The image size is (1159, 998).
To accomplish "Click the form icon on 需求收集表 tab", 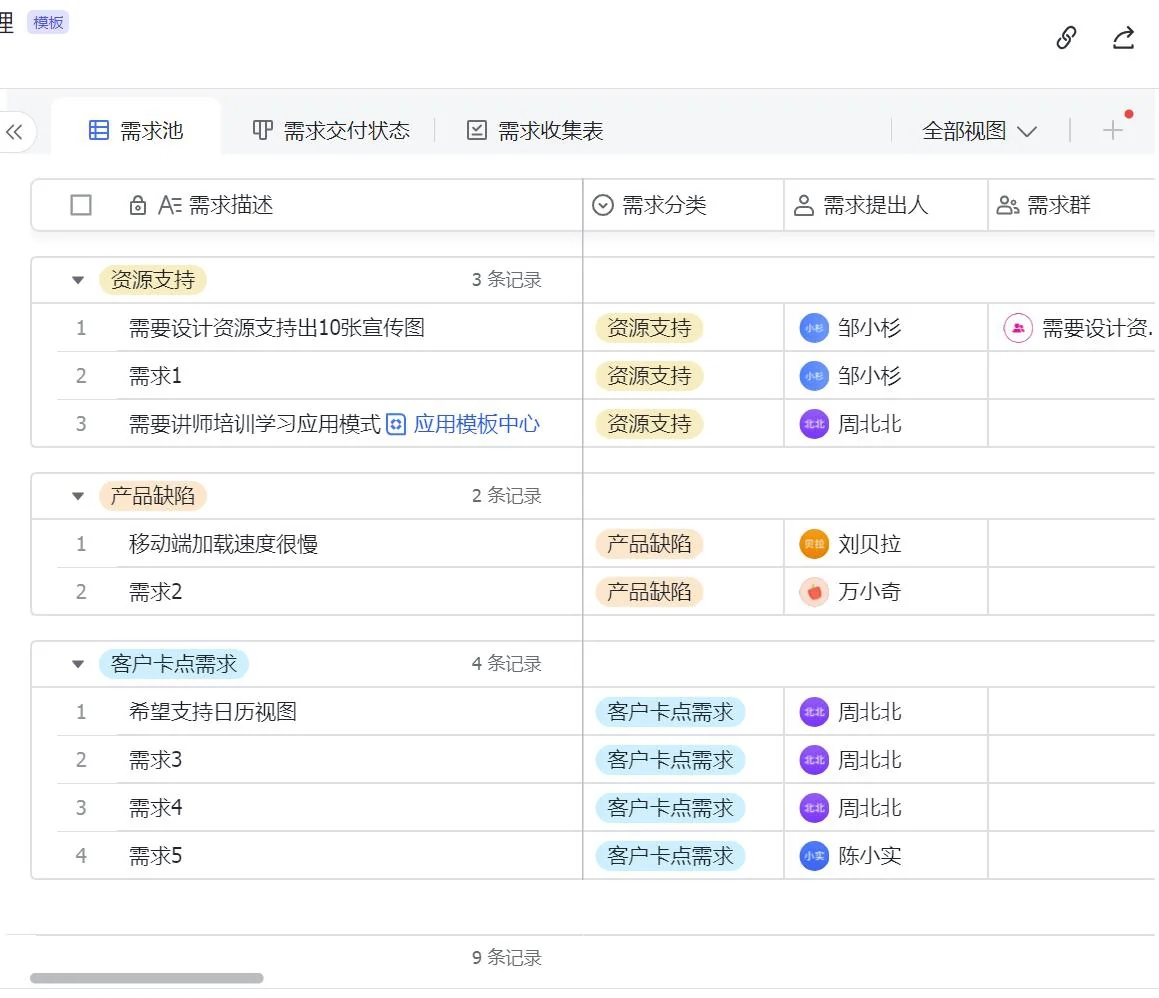I will (477, 131).
